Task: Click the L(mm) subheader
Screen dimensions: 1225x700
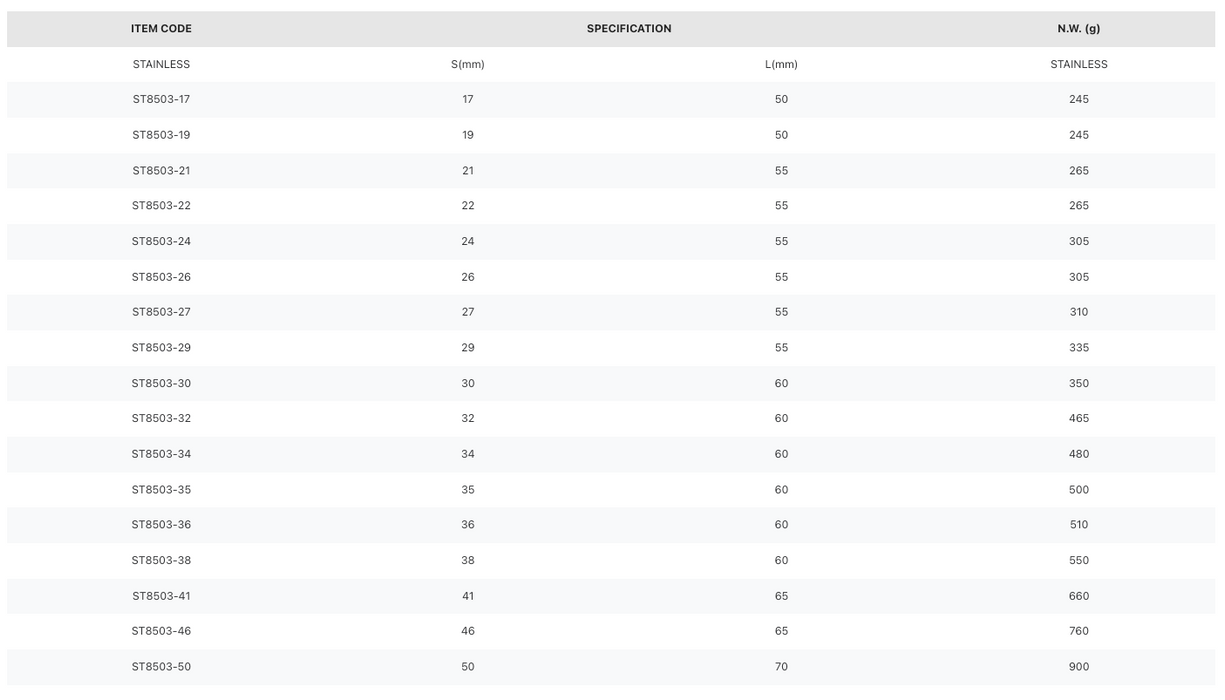Action: point(781,65)
